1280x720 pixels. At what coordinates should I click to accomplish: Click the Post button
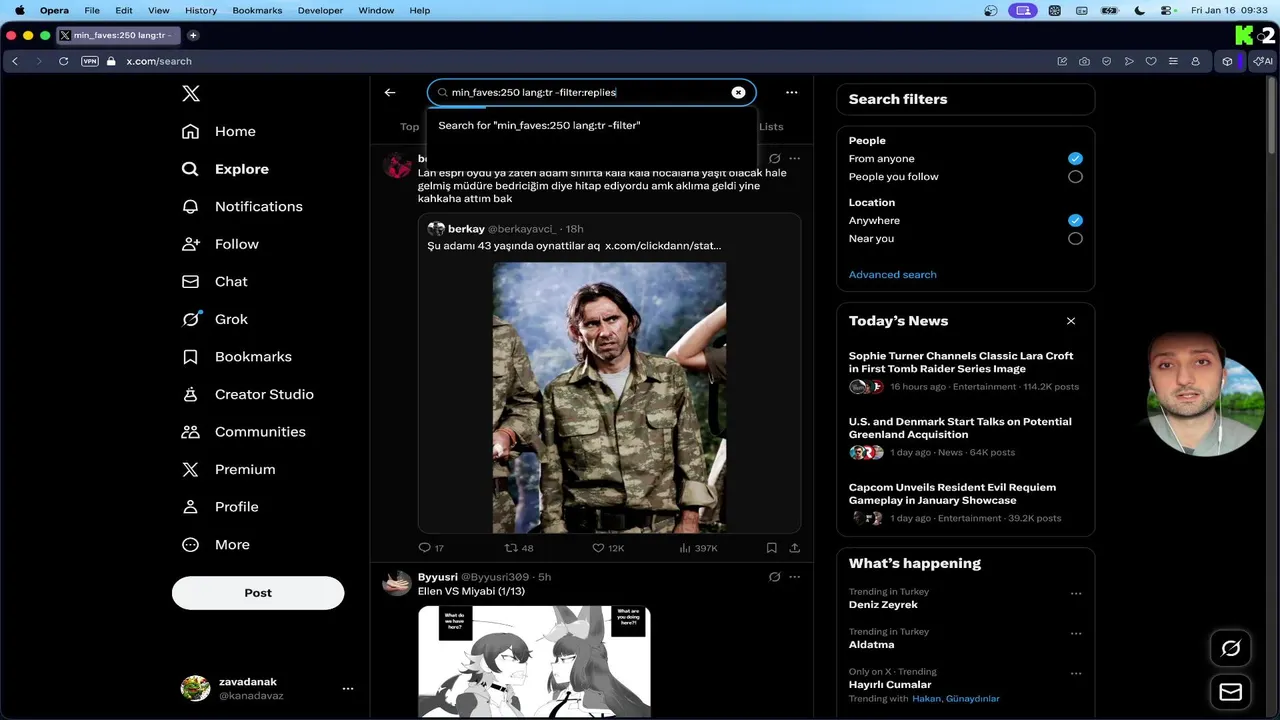coord(258,593)
